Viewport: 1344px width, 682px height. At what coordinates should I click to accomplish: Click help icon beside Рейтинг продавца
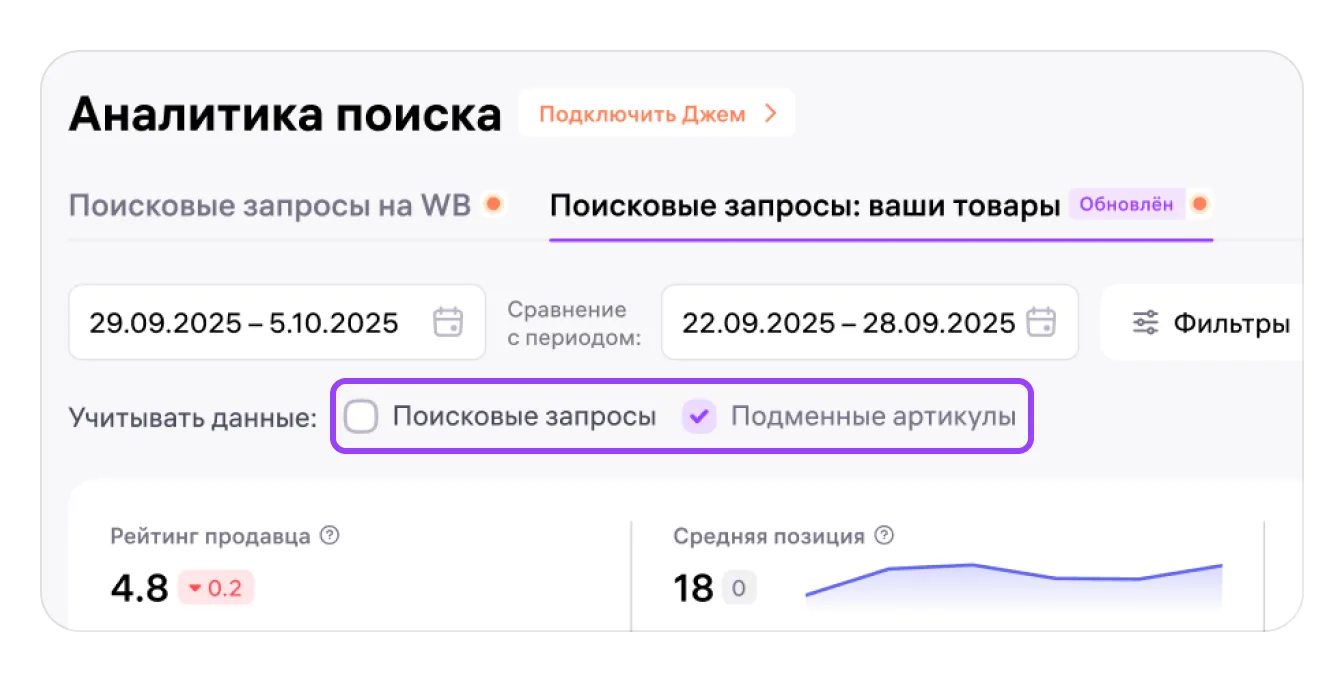[x=330, y=536]
